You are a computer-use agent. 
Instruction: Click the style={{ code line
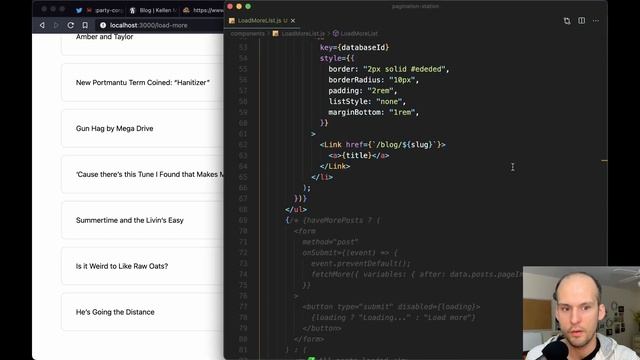point(337,58)
